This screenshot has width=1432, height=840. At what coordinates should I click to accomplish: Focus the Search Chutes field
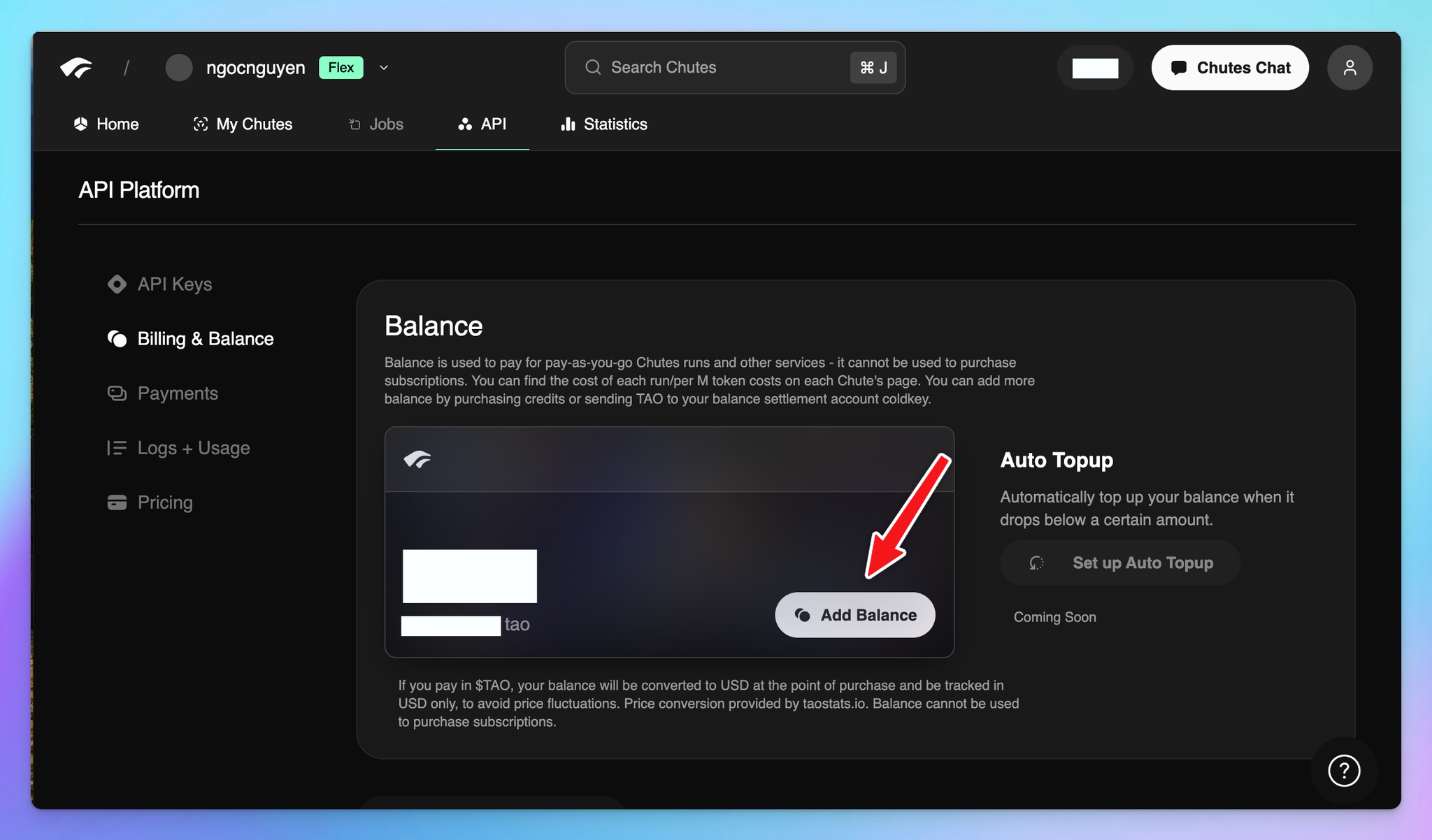tap(720, 68)
